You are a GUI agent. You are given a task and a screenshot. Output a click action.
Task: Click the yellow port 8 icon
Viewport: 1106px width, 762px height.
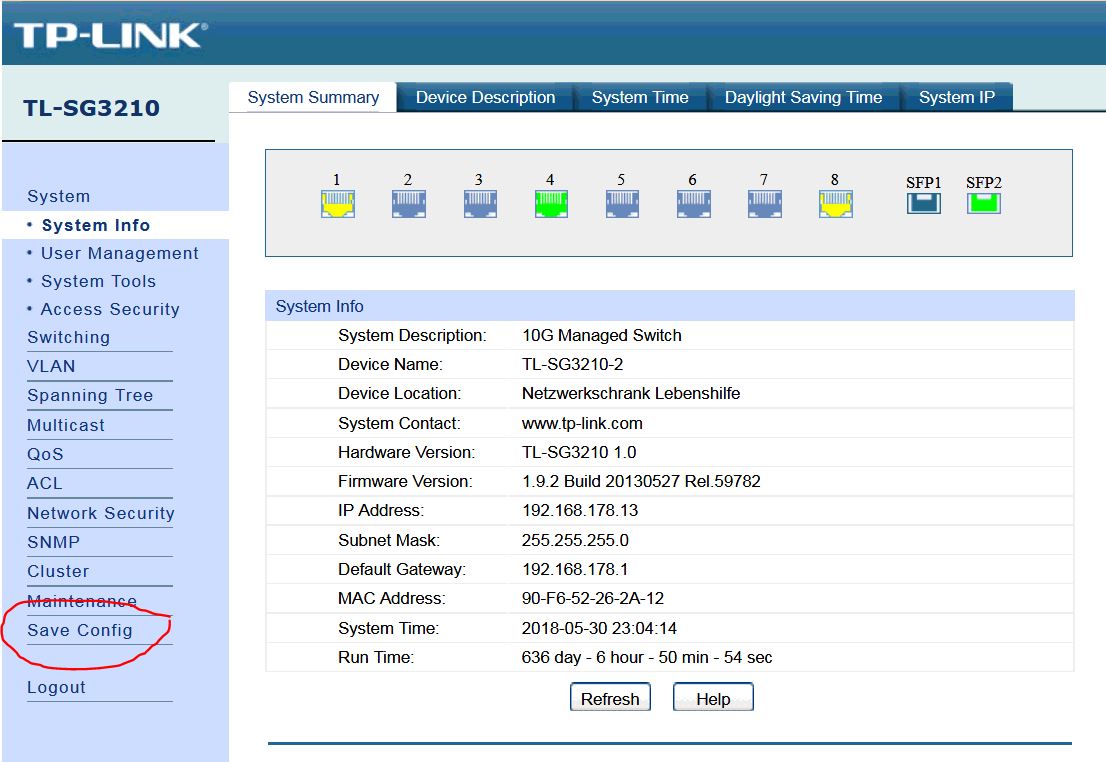(x=836, y=204)
